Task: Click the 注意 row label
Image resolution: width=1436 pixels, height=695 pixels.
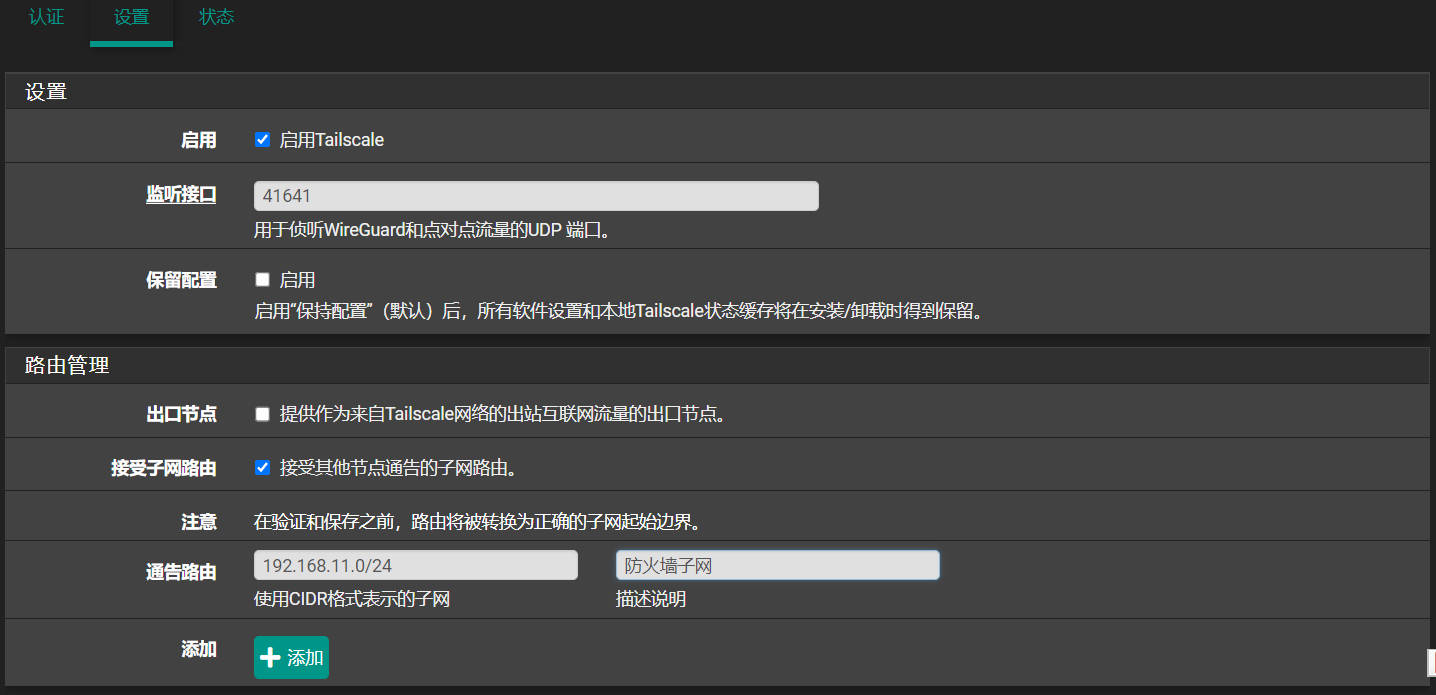Action: click(x=199, y=521)
